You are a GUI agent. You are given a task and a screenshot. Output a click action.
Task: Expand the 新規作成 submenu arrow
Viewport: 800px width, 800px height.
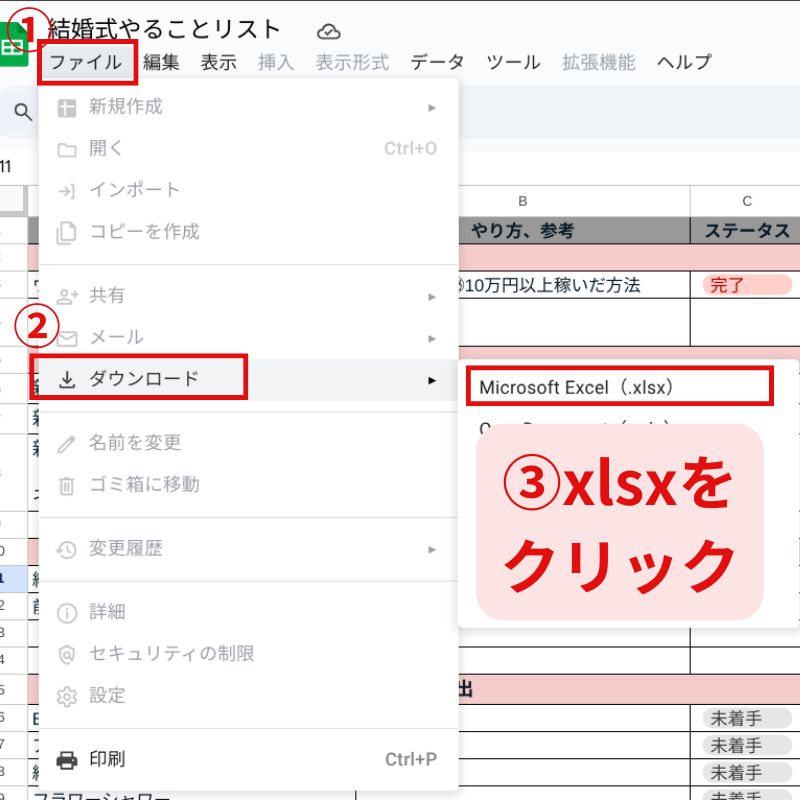click(x=432, y=108)
